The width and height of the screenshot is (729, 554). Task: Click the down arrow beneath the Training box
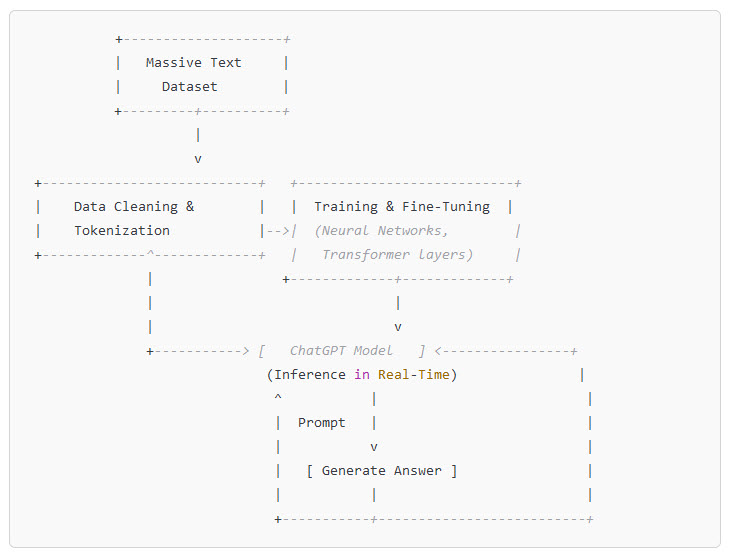point(398,327)
